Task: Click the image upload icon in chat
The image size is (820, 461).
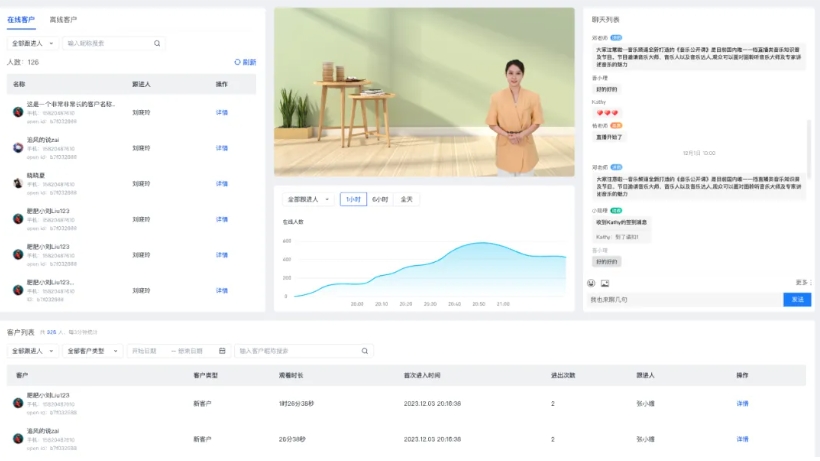Action: [x=605, y=283]
